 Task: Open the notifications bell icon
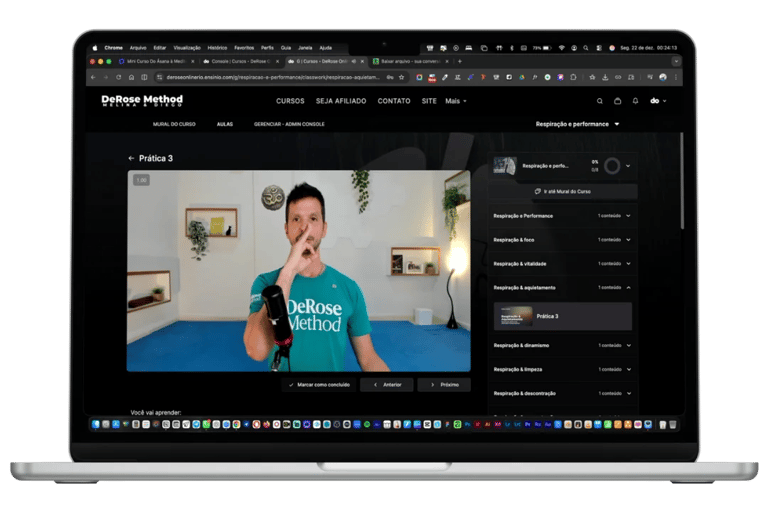coord(635,101)
